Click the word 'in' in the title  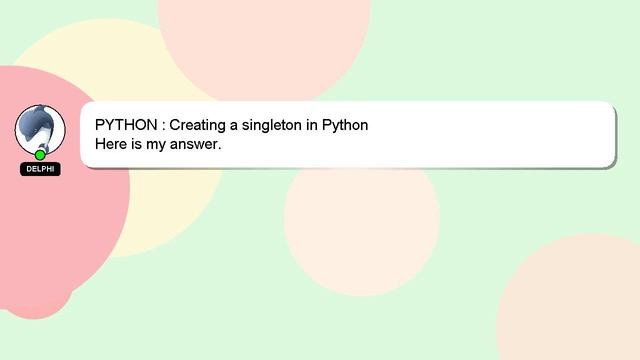312,125
